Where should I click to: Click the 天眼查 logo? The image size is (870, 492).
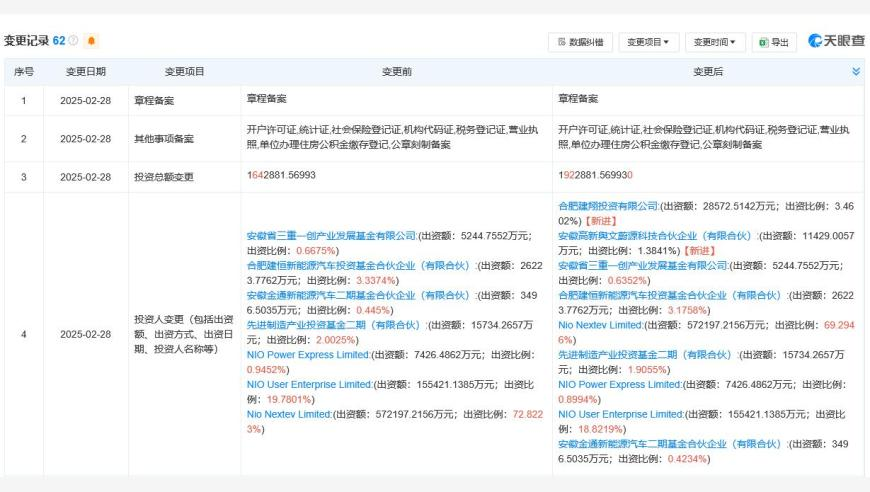click(836, 40)
